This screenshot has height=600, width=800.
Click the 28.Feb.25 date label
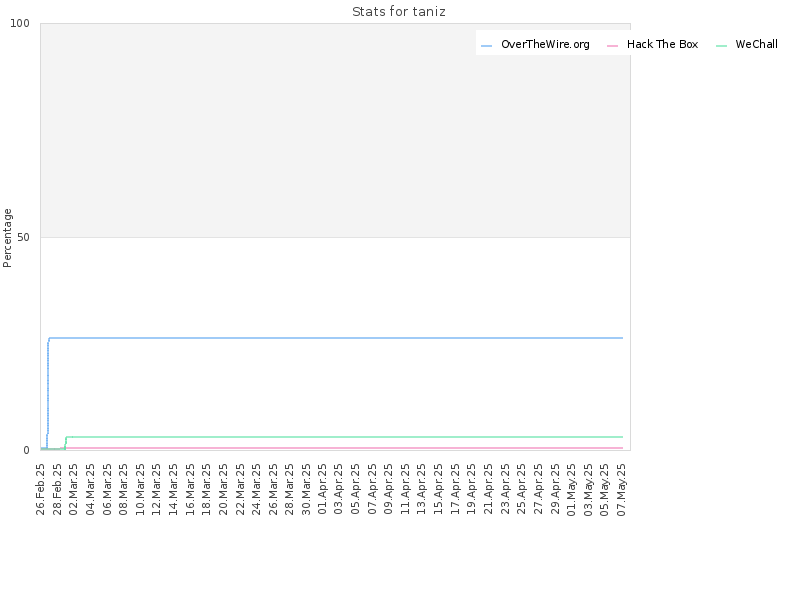click(x=57, y=489)
